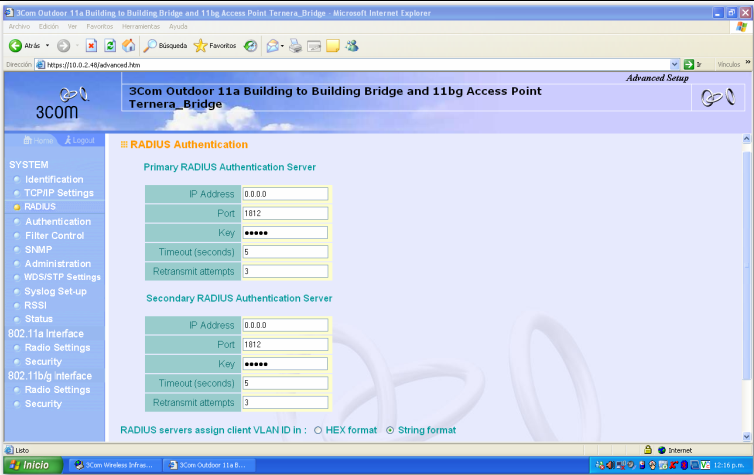Click the IE Stop loading icon
The height and width of the screenshot is (475, 754).
[91, 45]
